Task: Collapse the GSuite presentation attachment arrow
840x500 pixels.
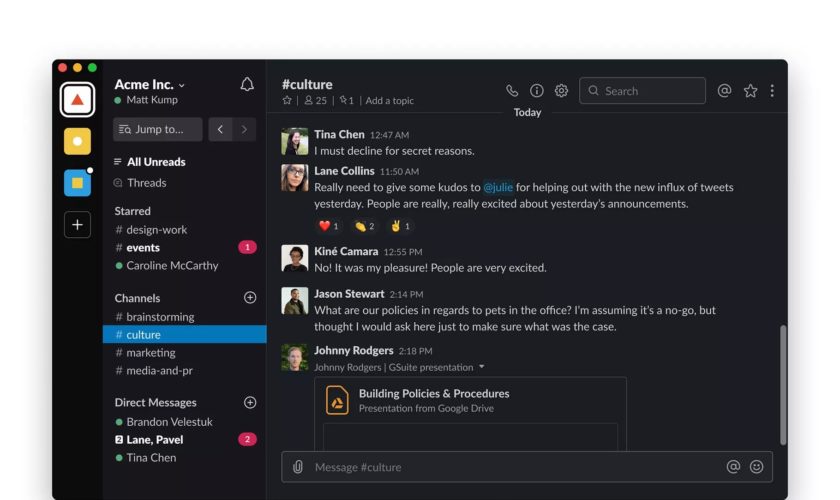Action: [482, 367]
